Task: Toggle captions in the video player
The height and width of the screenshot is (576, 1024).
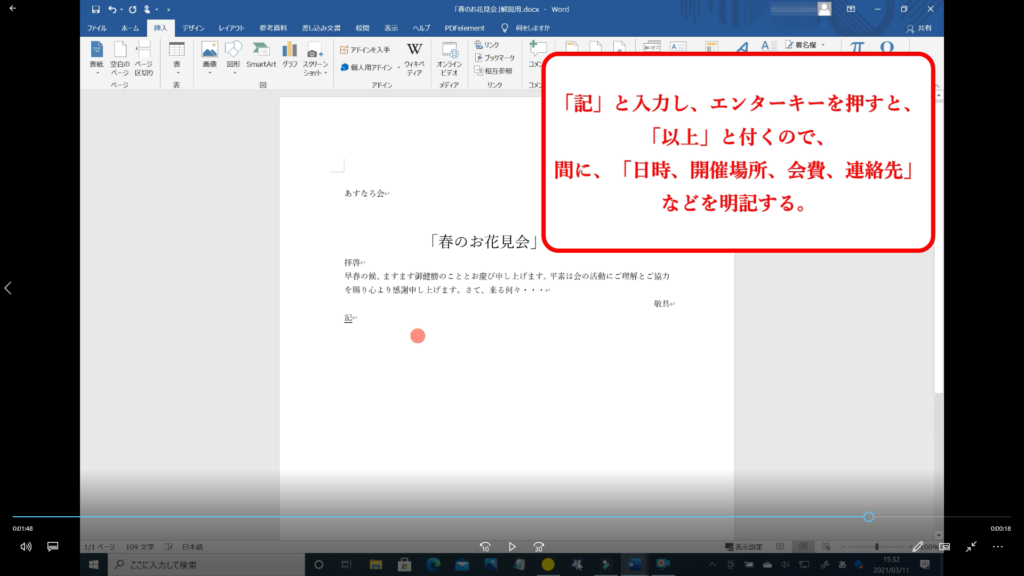Action: (53, 547)
